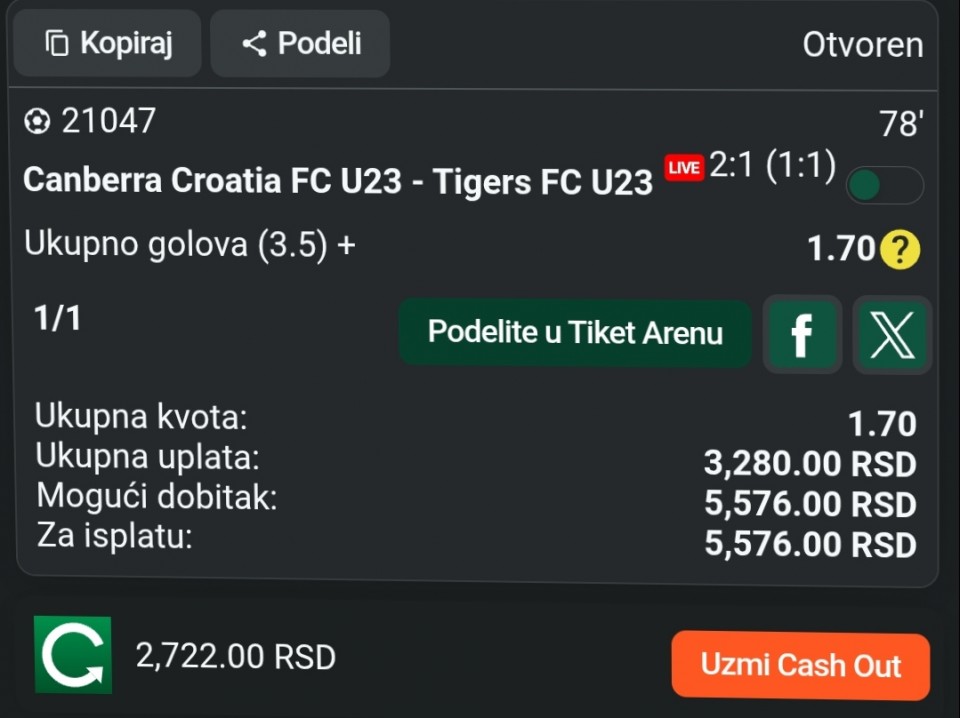960x718 pixels.
Task: Click the Mogući dobitak amount value
Action: 810,504
